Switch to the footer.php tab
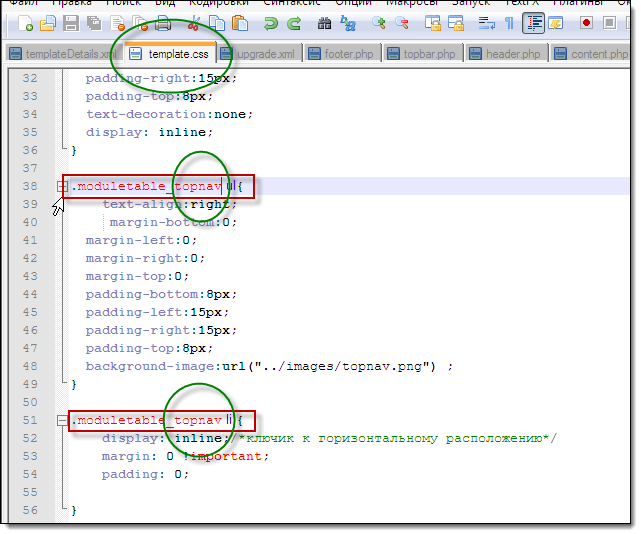 (x=348, y=54)
